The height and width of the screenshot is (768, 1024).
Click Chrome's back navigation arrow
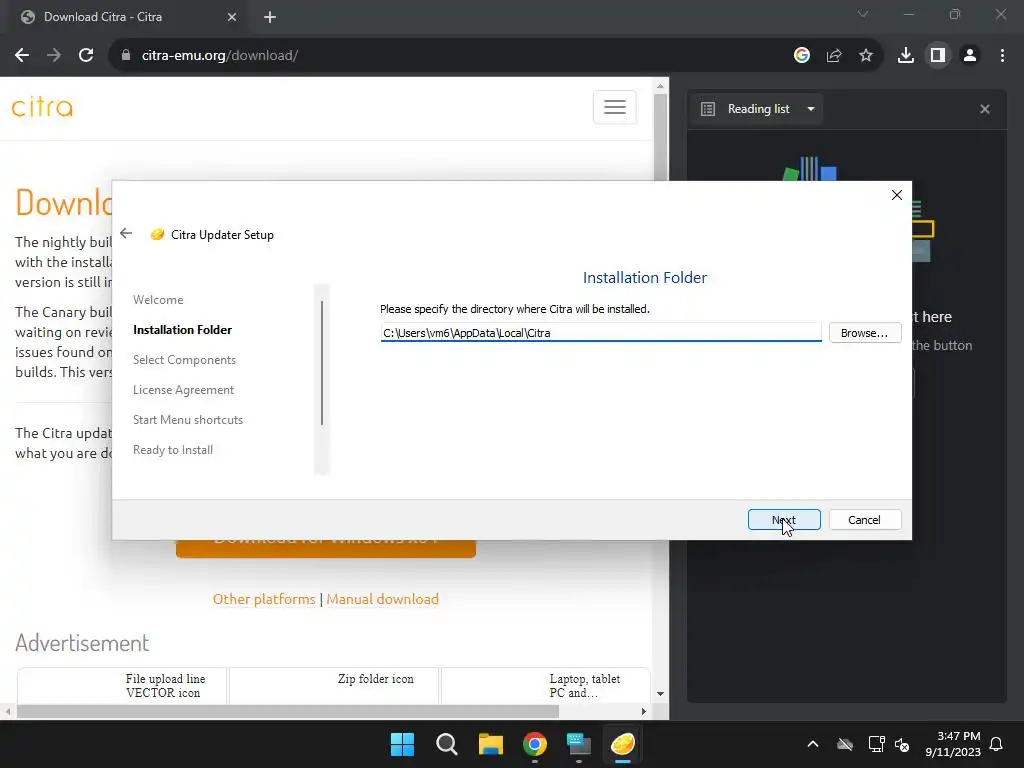(22, 56)
